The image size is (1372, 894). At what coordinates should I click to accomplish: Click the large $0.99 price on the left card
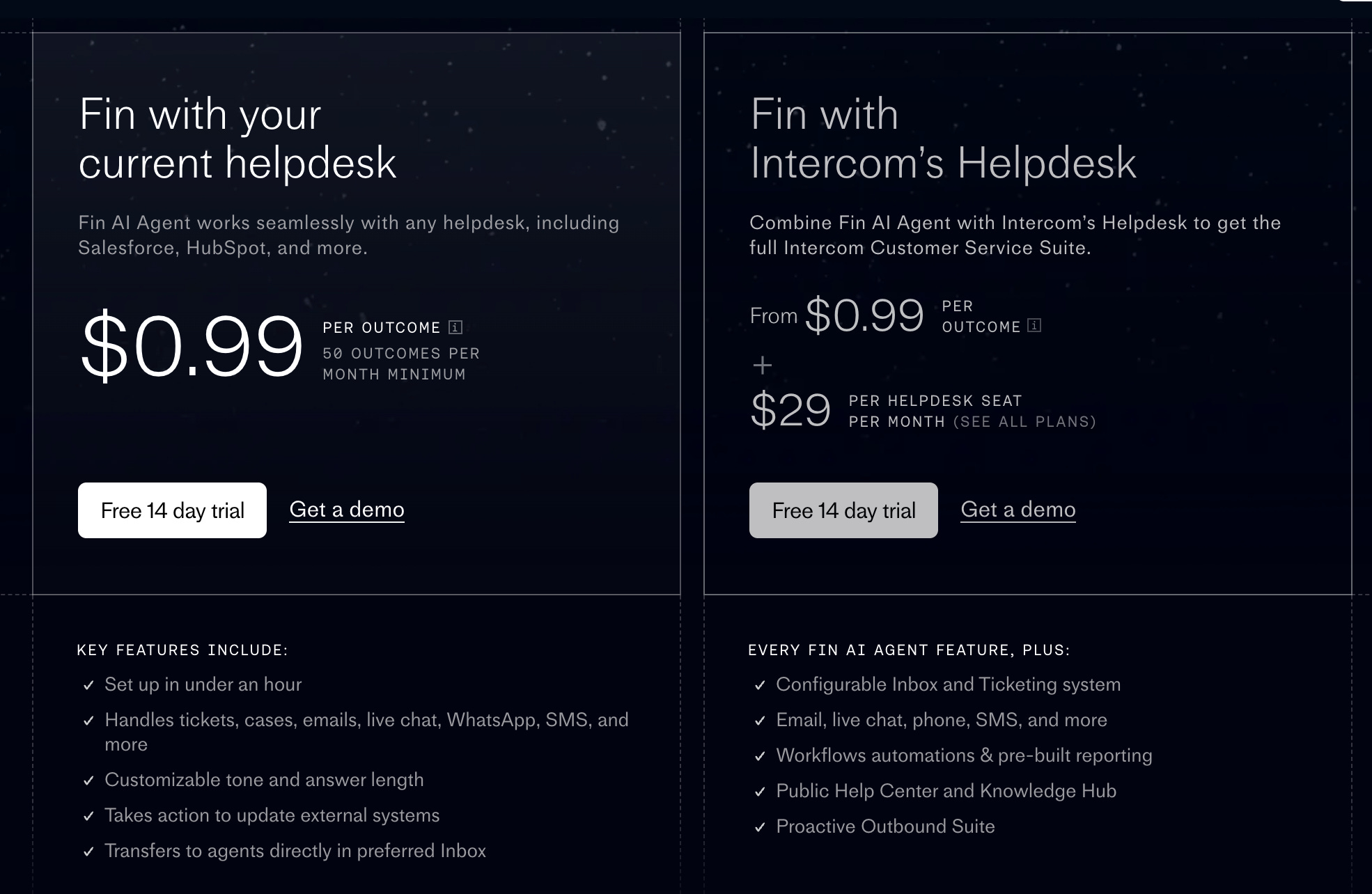coord(192,346)
